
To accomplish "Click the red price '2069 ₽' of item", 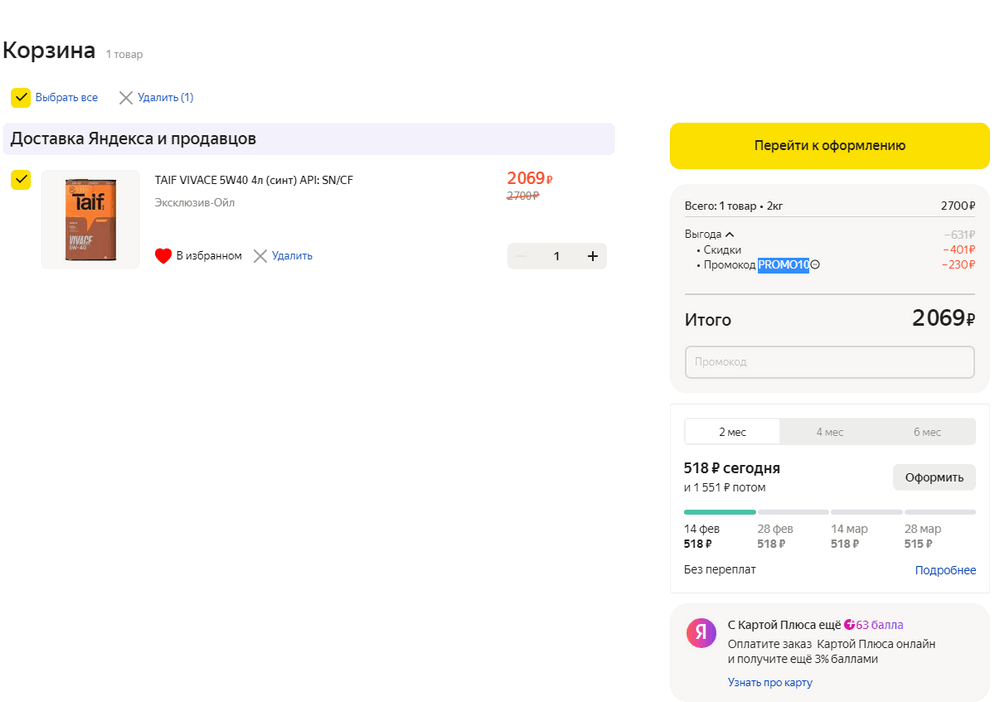I will point(529,179).
